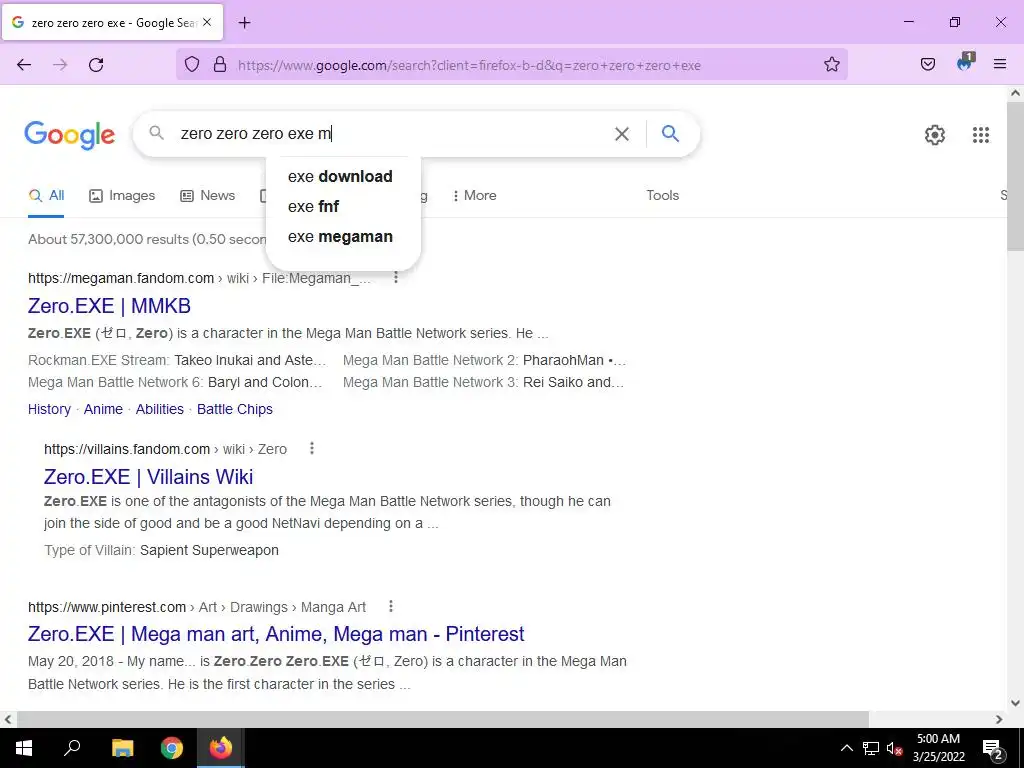Choose the 'exe megaman' suggestion
The image size is (1024, 768).
tap(344, 236)
